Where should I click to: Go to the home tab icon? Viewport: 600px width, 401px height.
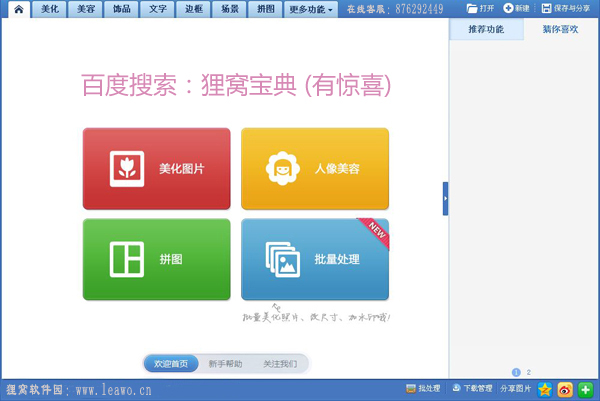pyautogui.click(x=18, y=9)
